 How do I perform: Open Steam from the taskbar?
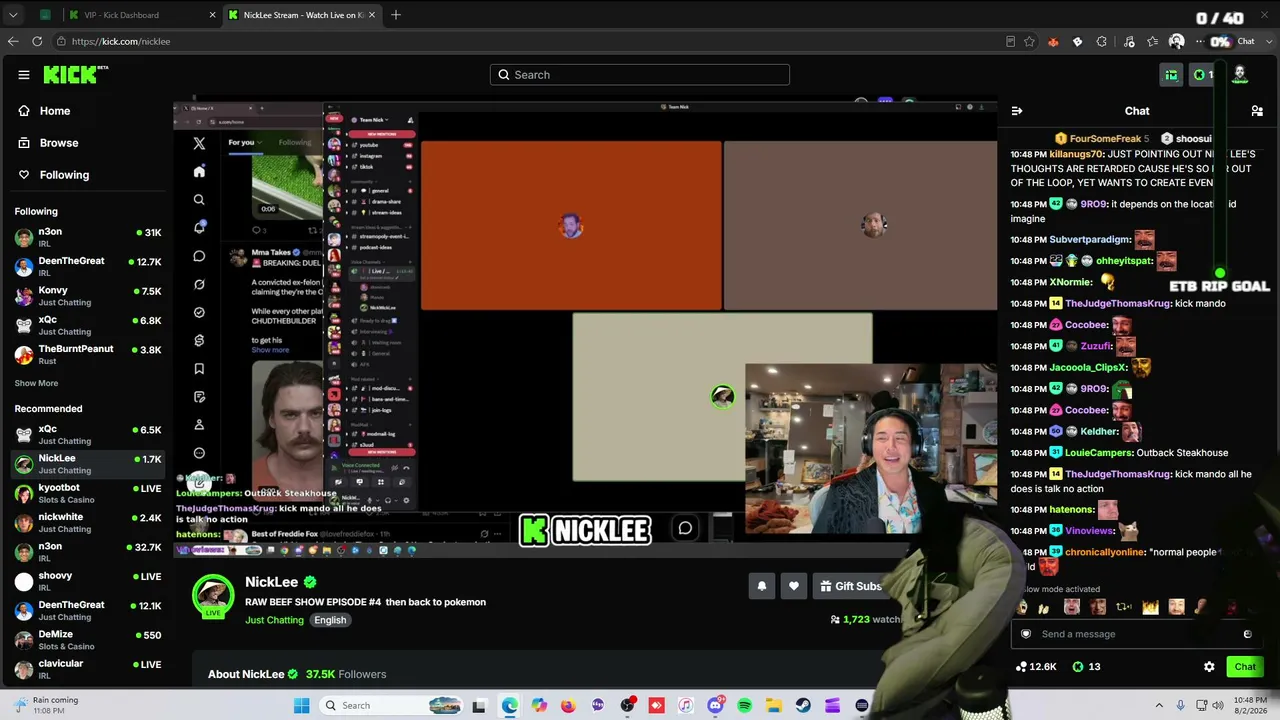pos(803,706)
